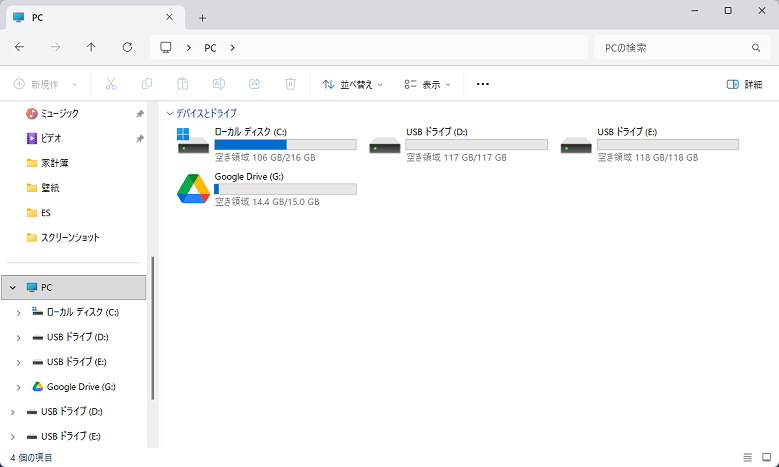Collapse the PC node in navigation tree
This screenshot has width=779, height=467.
click(x=13, y=288)
